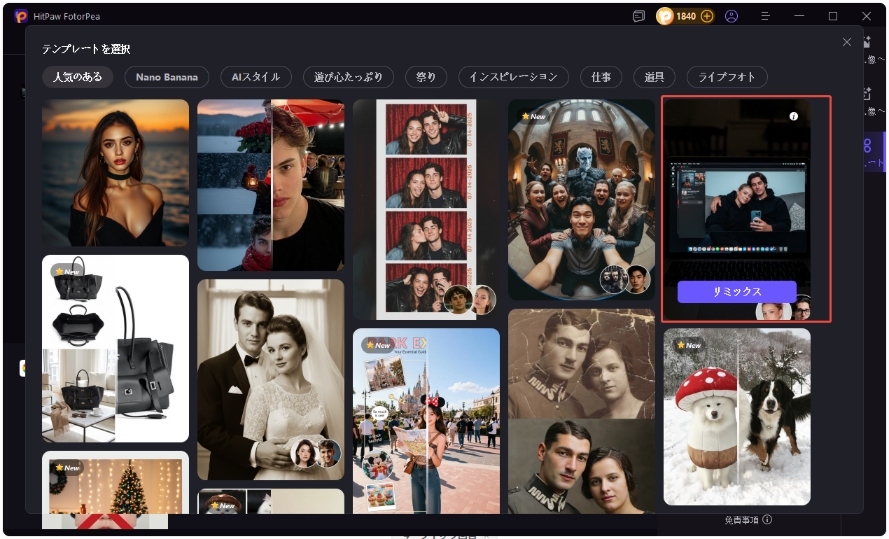
Task: Open the AIスタイル category
Action: [256, 77]
